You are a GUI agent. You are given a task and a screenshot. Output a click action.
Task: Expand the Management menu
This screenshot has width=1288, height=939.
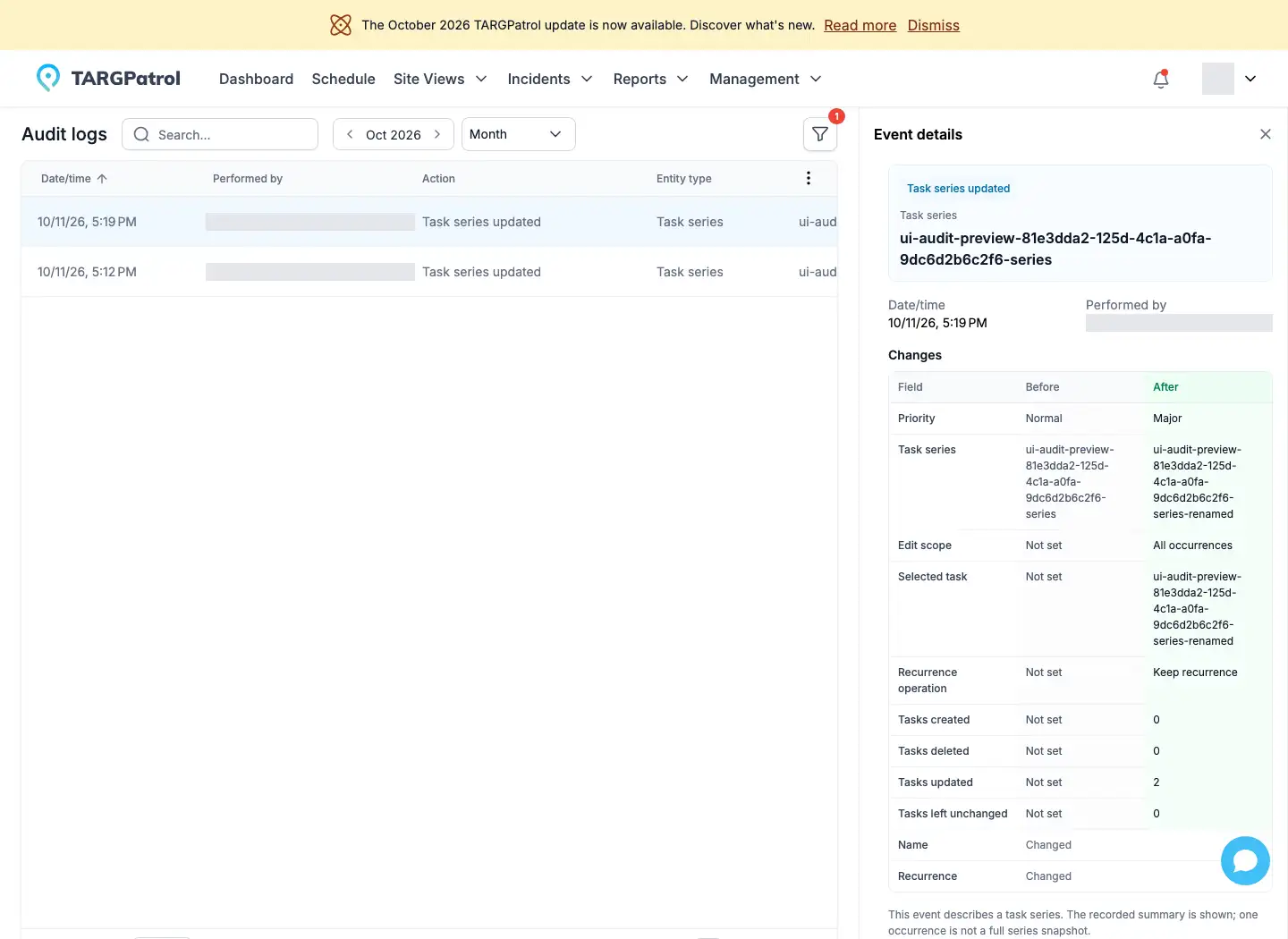click(x=765, y=79)
